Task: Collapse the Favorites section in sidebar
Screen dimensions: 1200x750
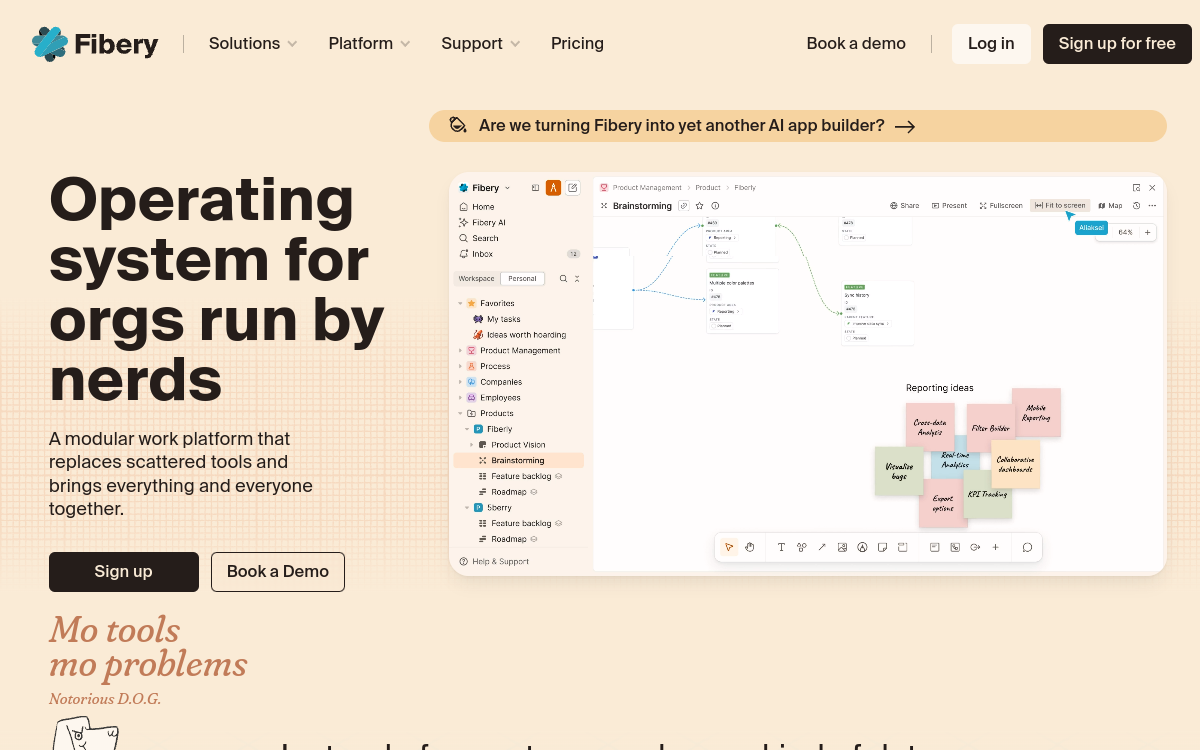Action: [x=461, y=303]
